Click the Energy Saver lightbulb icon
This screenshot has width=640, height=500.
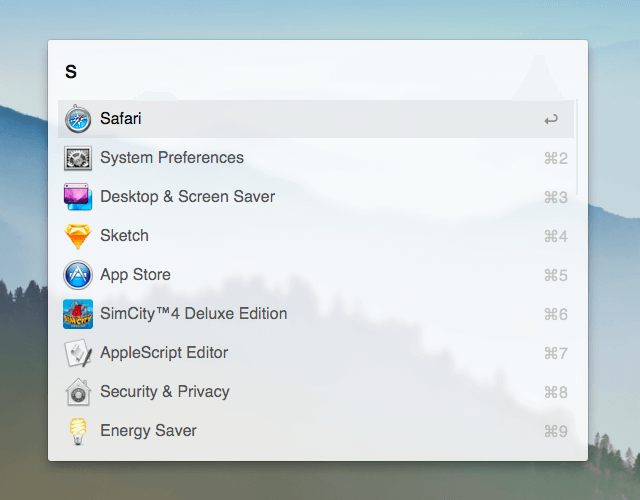(x=78, y=431)
